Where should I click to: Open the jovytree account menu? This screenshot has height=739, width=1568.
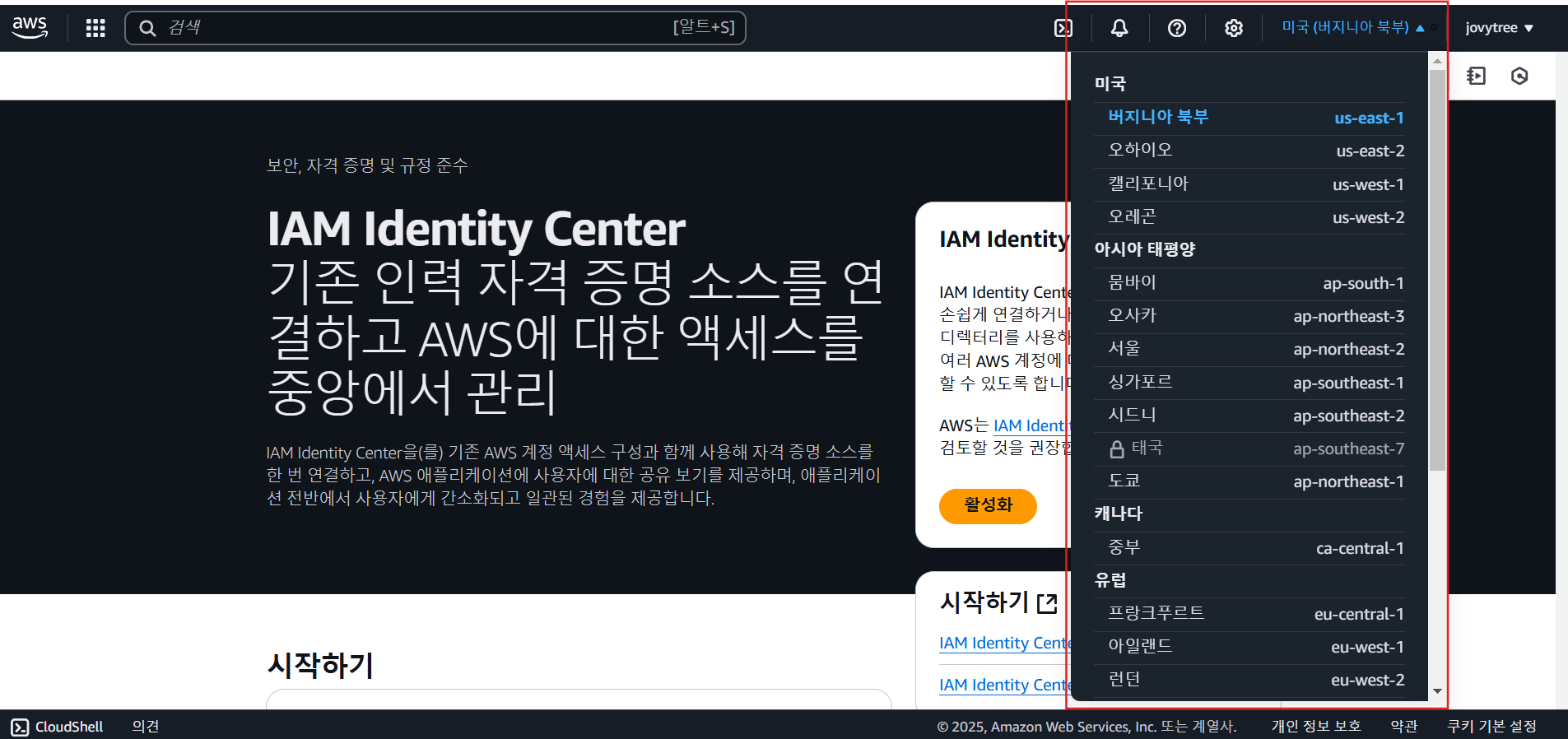click(1499, 27)
